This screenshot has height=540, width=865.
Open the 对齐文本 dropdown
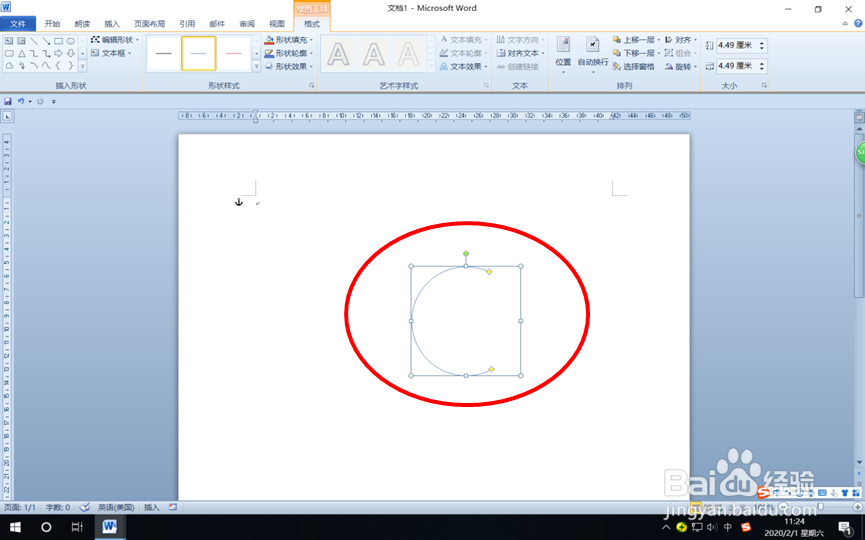pyautogui.click(x=521, y=54)
